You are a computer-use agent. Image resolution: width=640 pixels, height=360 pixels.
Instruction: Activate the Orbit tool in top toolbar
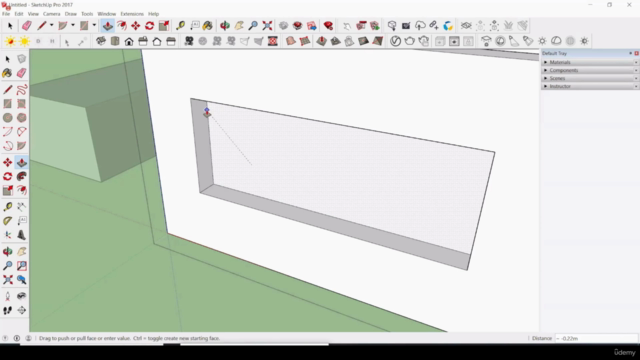(x=224, y=26)
